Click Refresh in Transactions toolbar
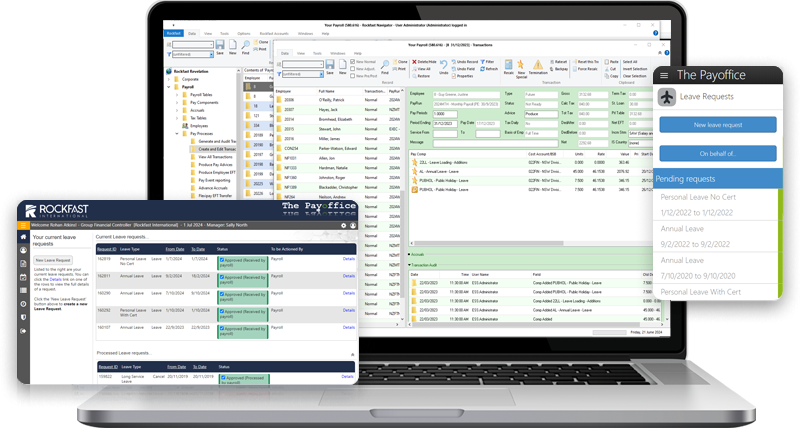 pyautogui.click(x=489, y=69)
